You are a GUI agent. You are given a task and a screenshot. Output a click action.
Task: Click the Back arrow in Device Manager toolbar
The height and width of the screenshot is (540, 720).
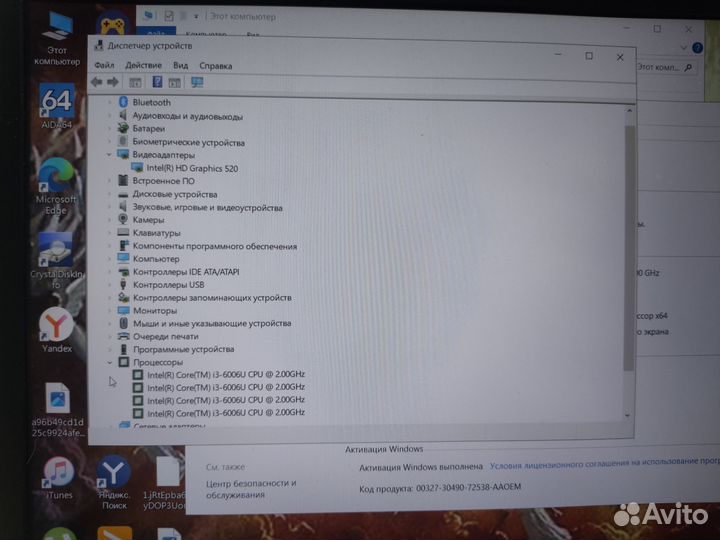point(96,82)
